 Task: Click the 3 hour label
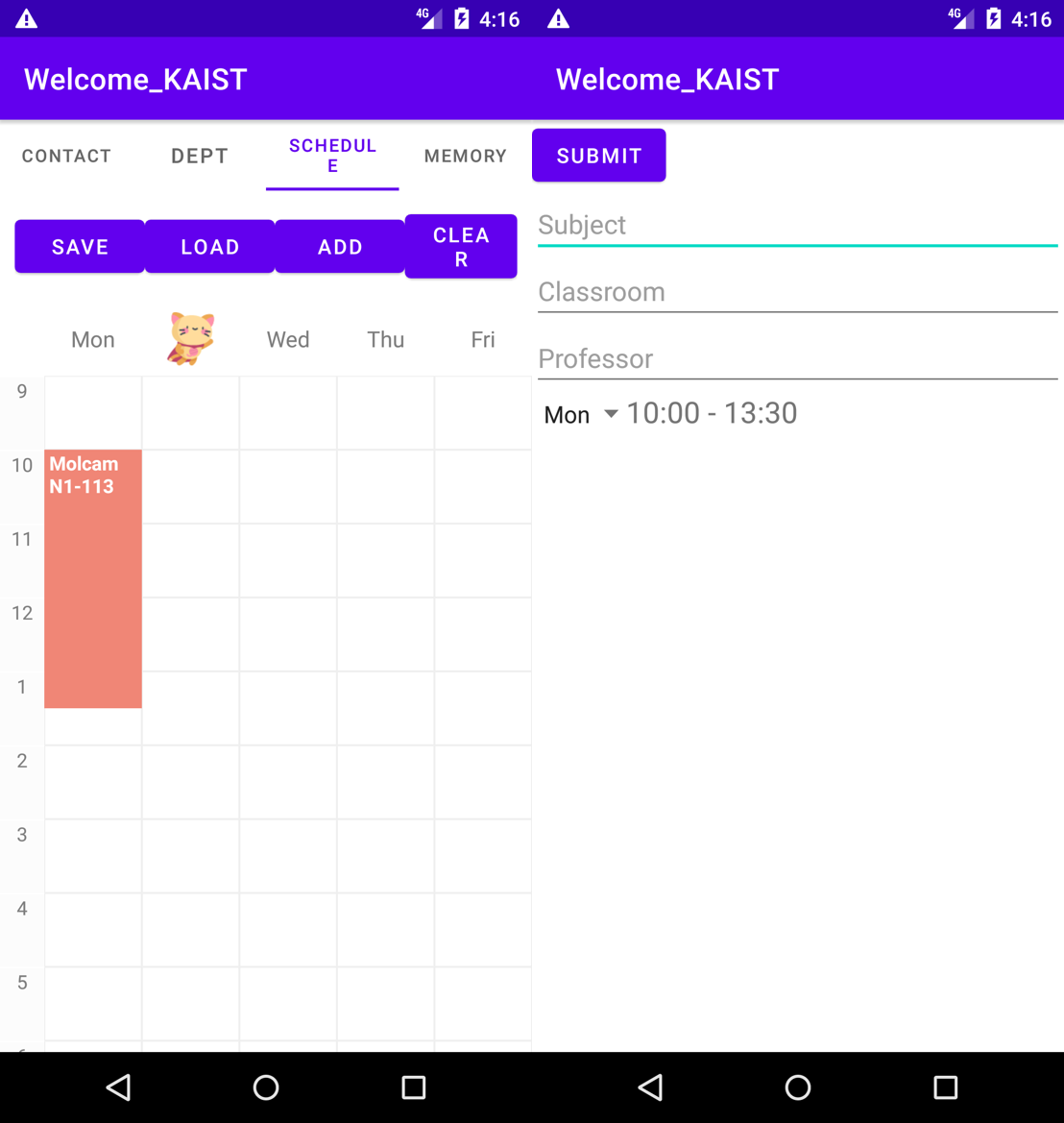[22, 835]
